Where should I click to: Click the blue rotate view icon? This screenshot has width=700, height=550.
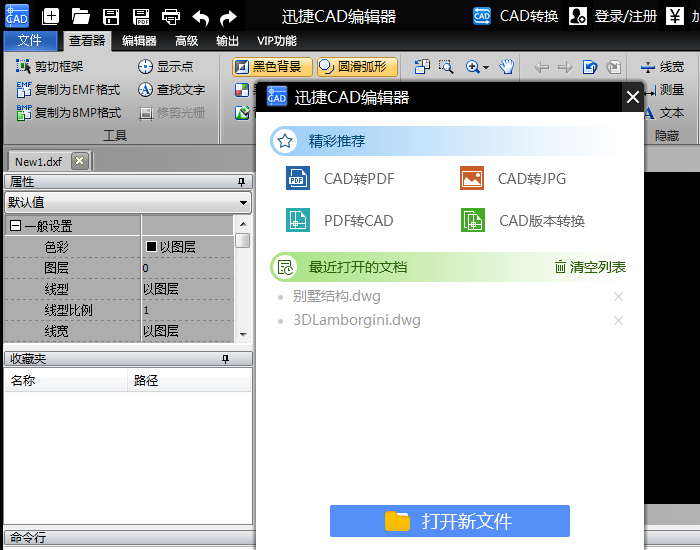590,67
